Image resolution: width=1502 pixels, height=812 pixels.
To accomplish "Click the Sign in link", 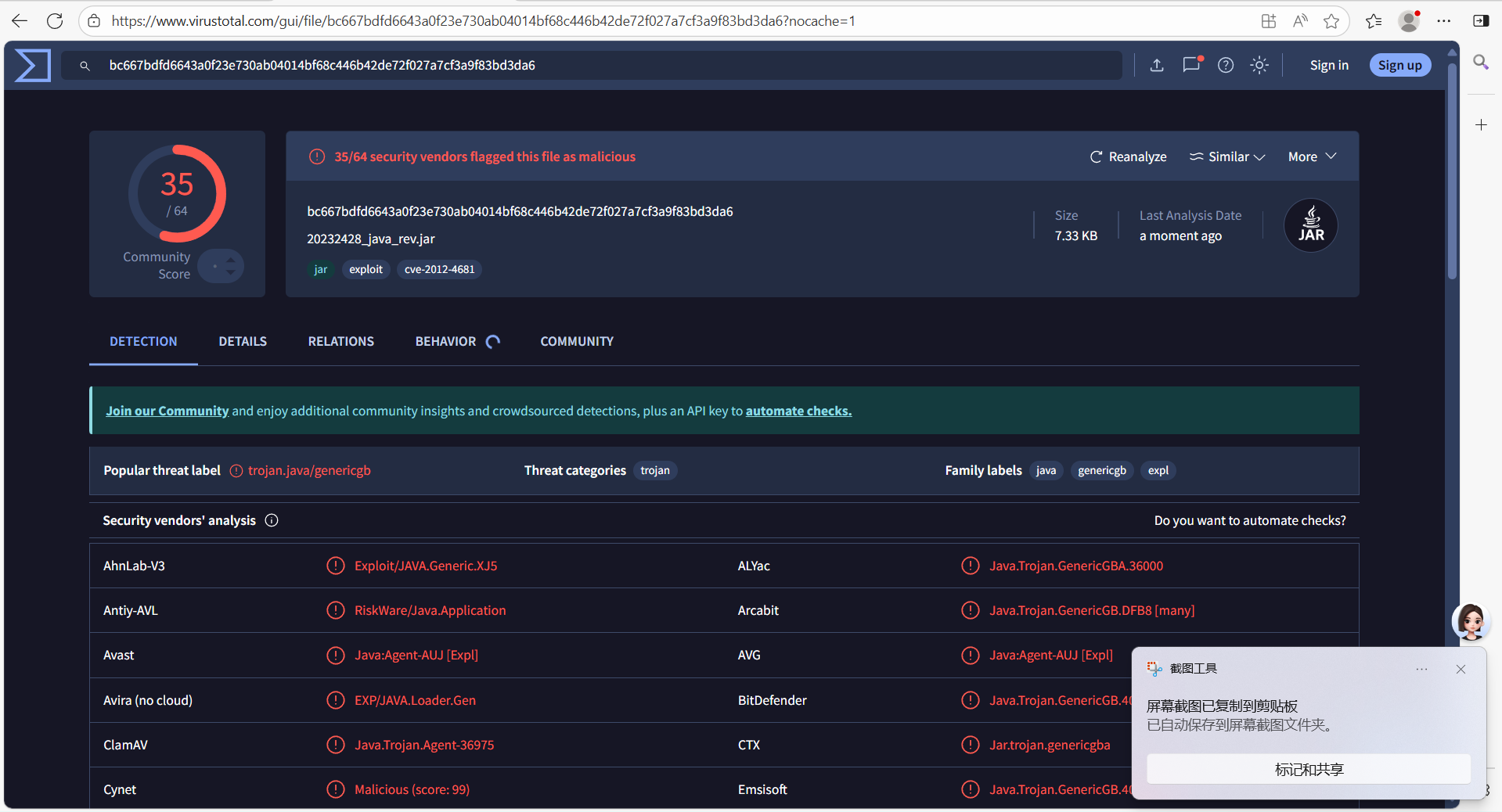I will pyautogui.click(x=1329, y=65).
